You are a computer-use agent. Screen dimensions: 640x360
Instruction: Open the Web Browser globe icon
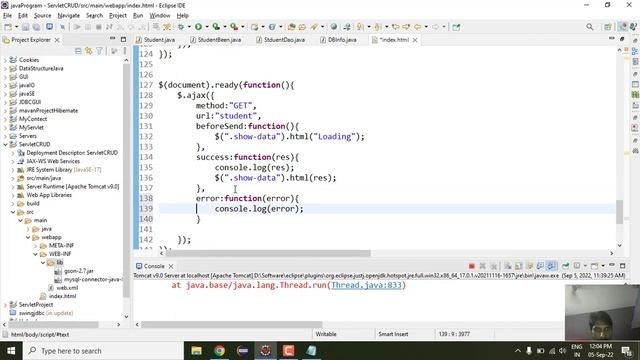click(333, 27)
